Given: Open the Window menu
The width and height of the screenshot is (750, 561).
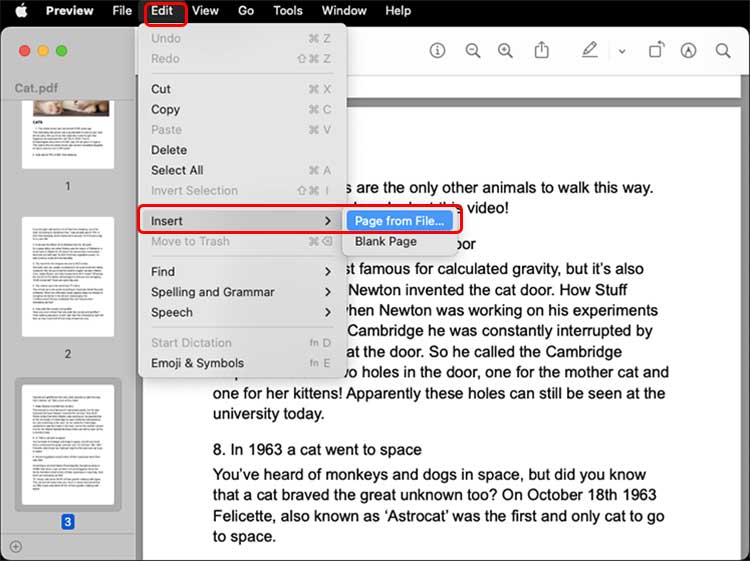Looking at the screenshot, I should point(344,11).
